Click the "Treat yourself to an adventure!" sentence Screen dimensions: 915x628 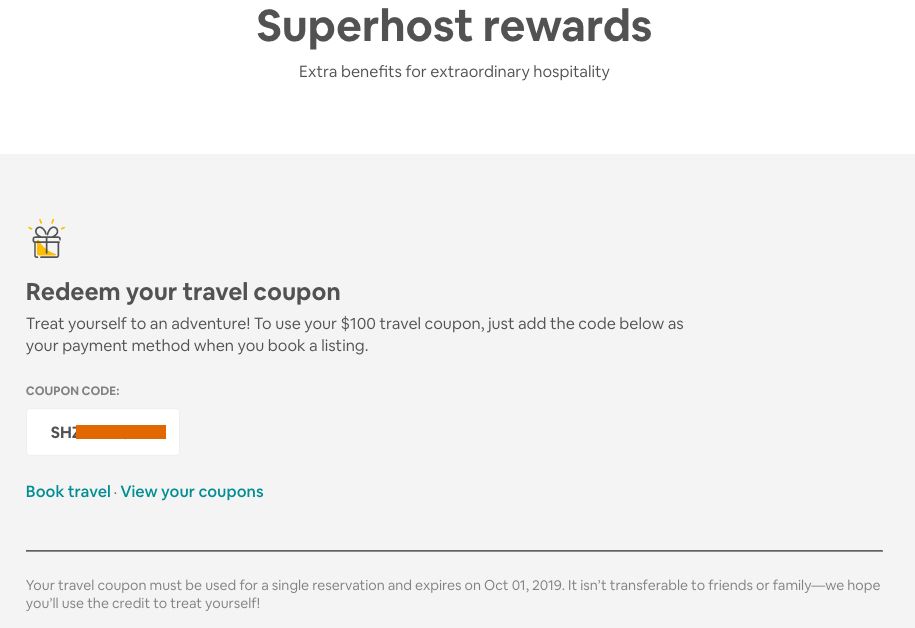(x=138, y=324)
